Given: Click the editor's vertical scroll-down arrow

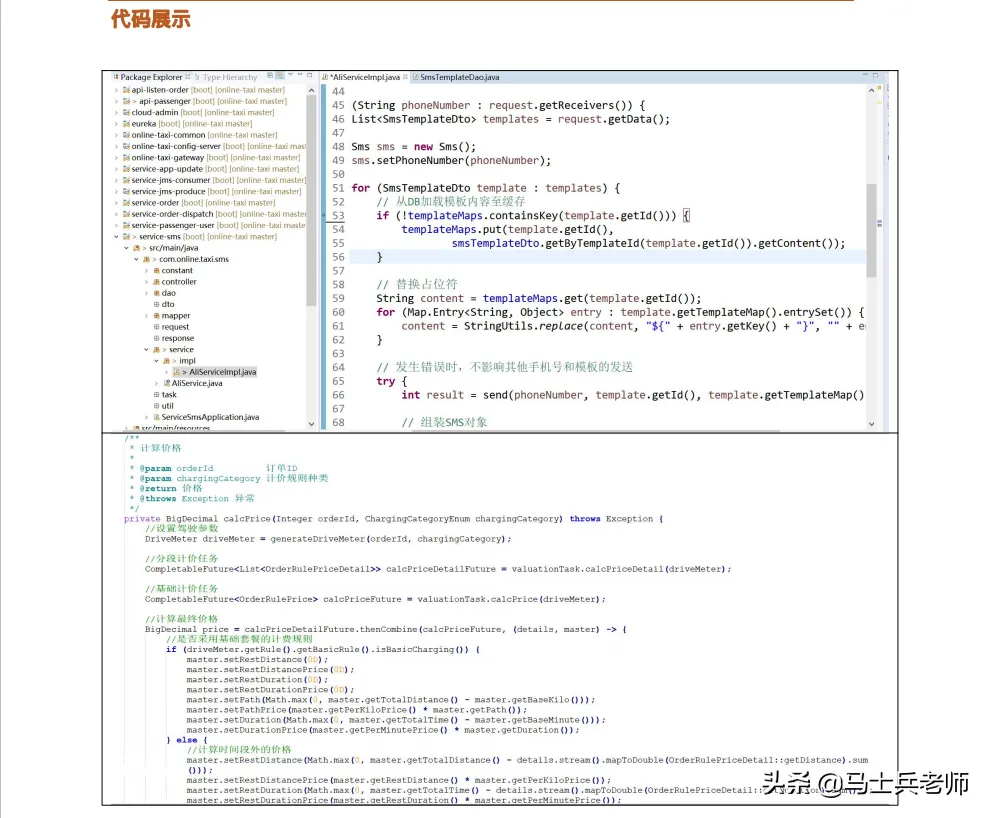Looking at the screenshot, I should pyautogui.click(x=872, y=424).
